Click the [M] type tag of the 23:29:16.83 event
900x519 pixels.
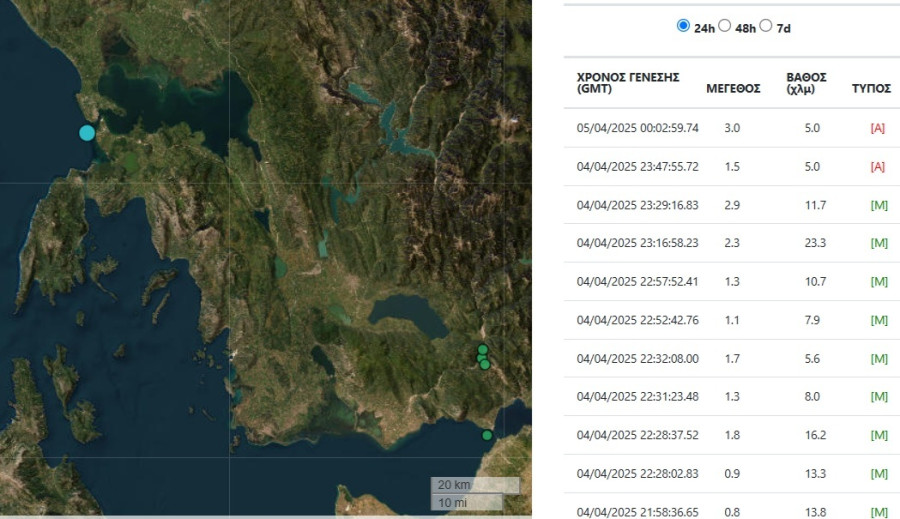click(x=879, y=205)
